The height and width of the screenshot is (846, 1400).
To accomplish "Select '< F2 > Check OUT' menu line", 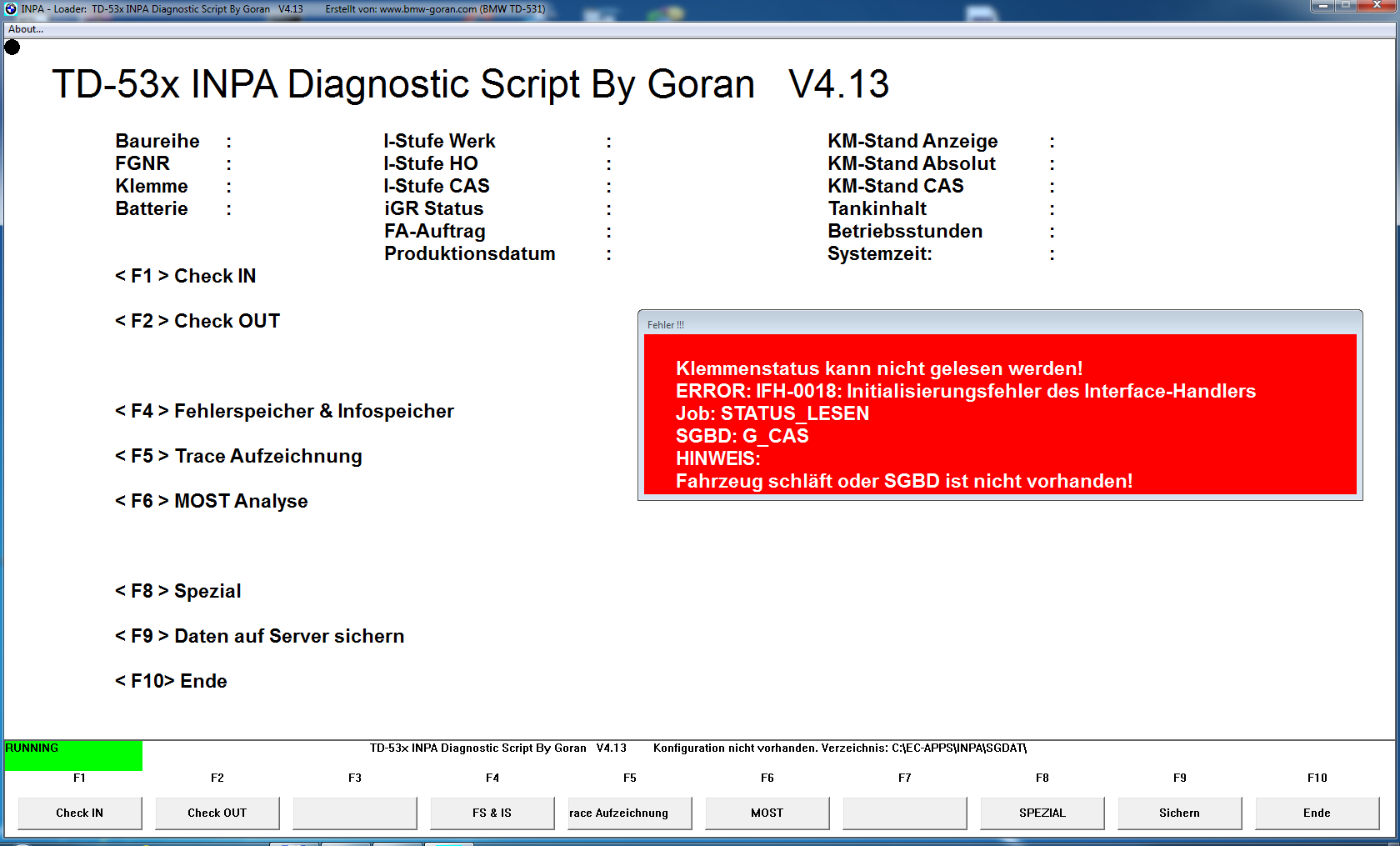I will click(197, 321).
